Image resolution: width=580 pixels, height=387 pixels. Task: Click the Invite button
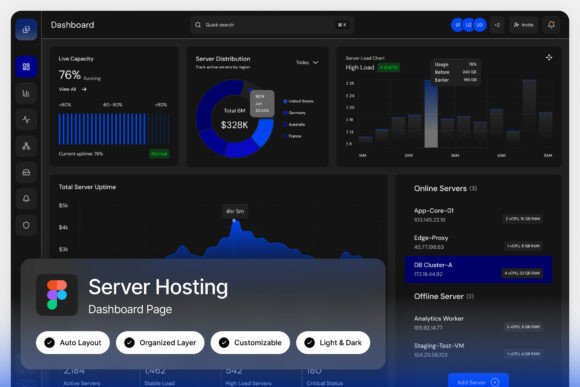(523, 25)
